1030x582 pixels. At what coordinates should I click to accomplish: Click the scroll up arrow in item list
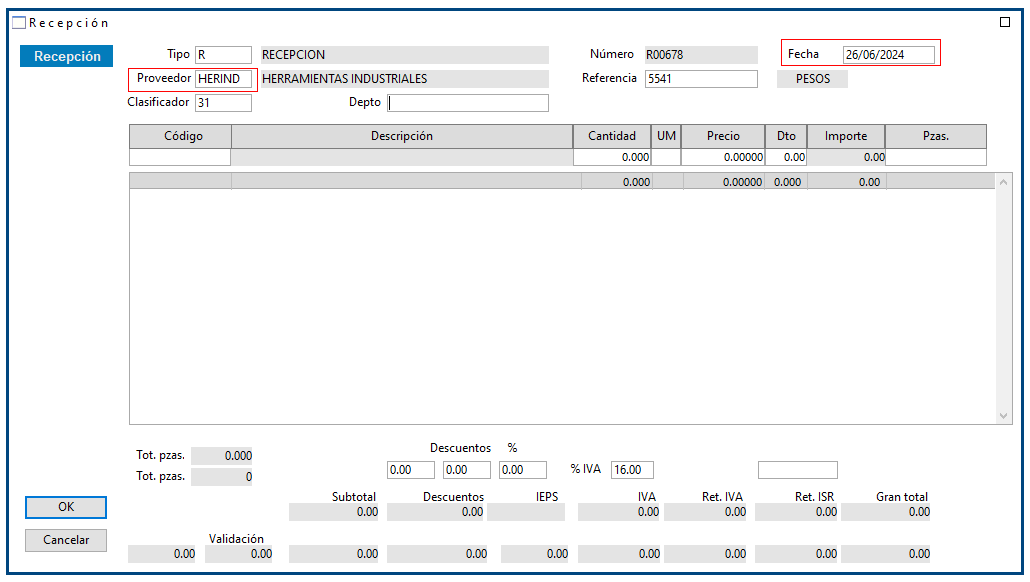1004,182
